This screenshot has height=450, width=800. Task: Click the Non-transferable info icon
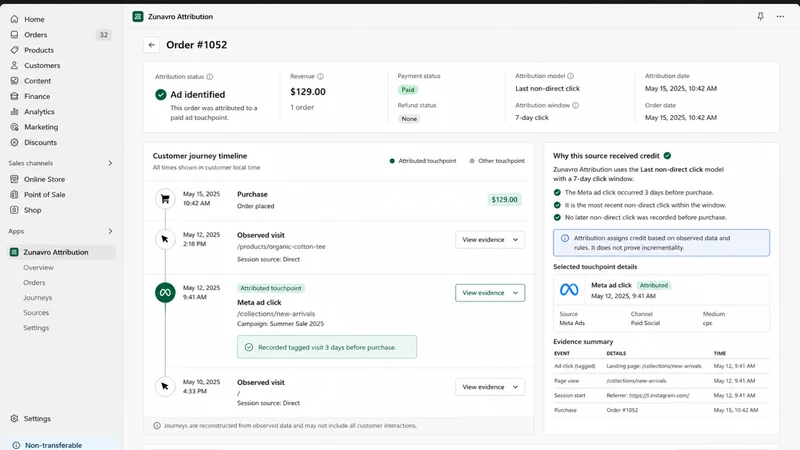(16, 445)
